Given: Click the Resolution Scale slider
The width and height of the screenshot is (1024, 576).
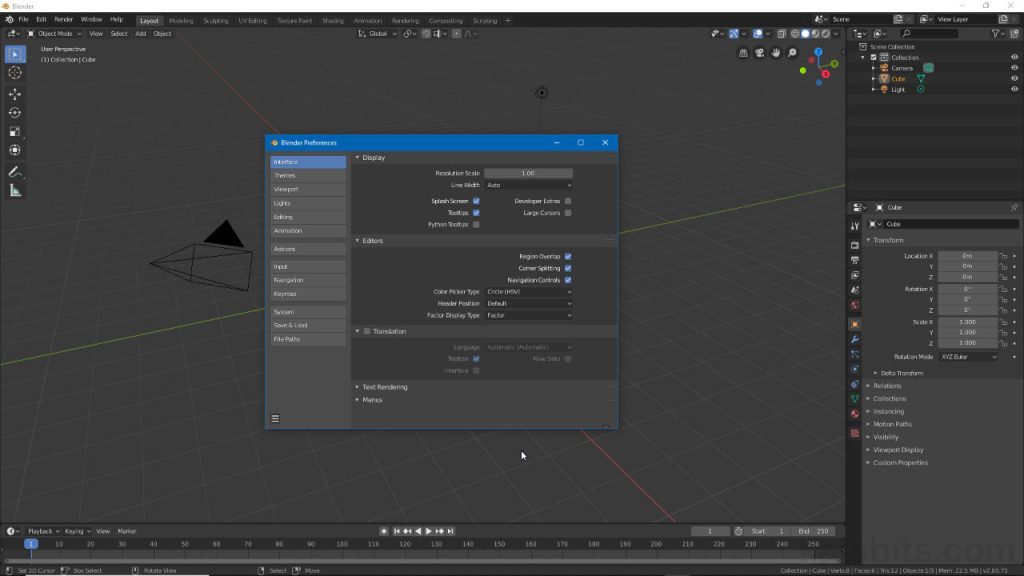Looking at the screenshot, I should click(x=530, y=172).
